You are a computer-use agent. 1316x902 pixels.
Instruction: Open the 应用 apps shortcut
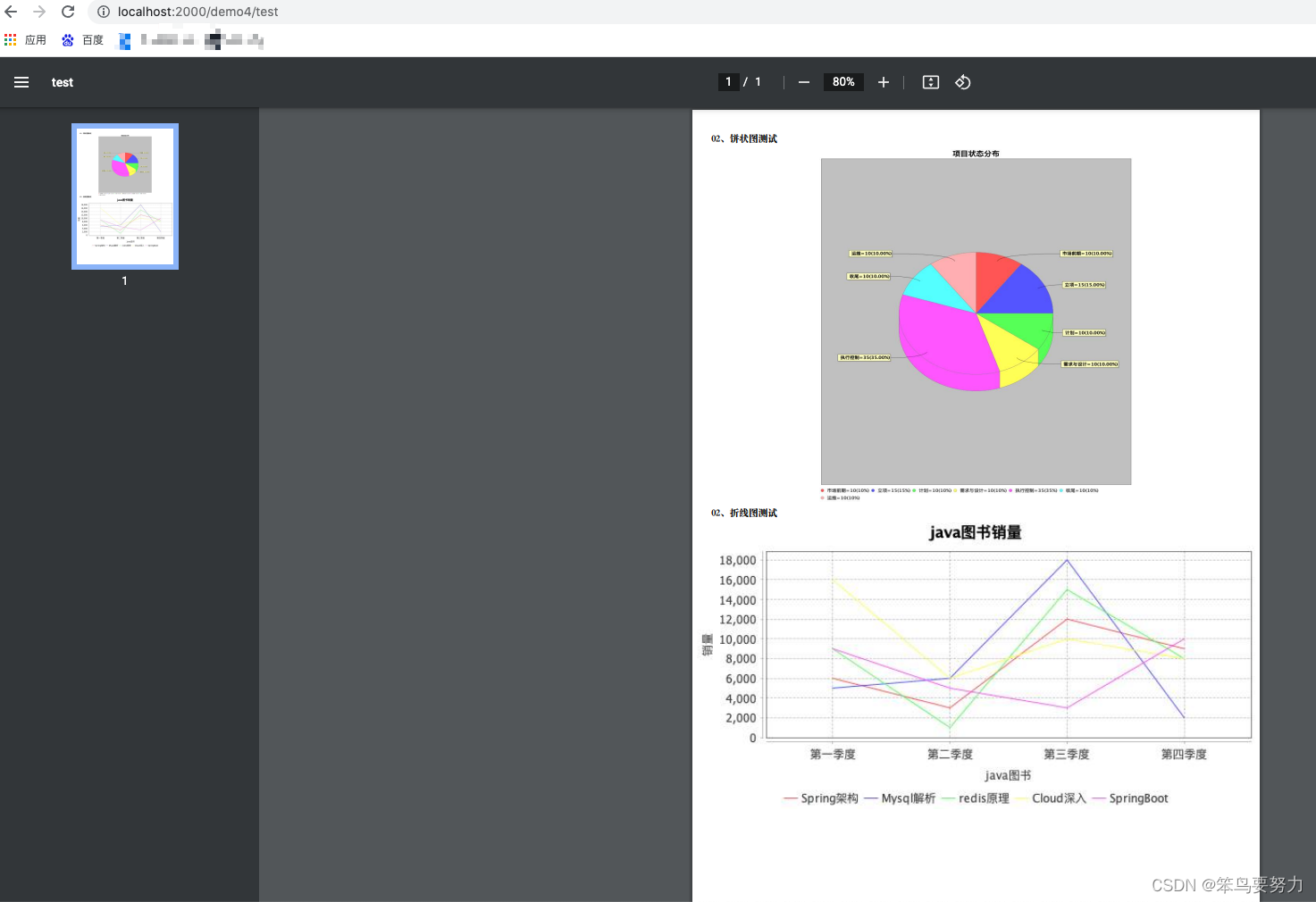pos(25,40)
